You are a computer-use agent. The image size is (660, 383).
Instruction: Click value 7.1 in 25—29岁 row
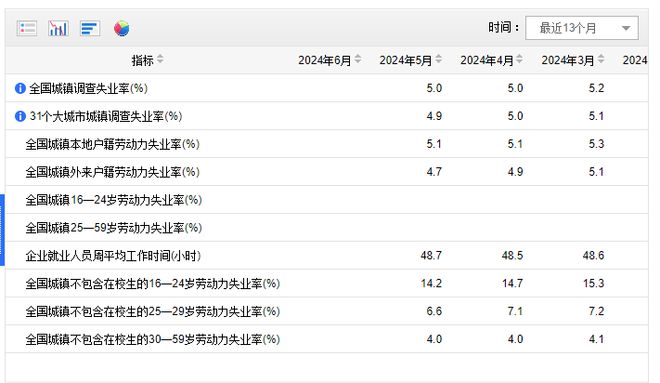pos(515,311)
